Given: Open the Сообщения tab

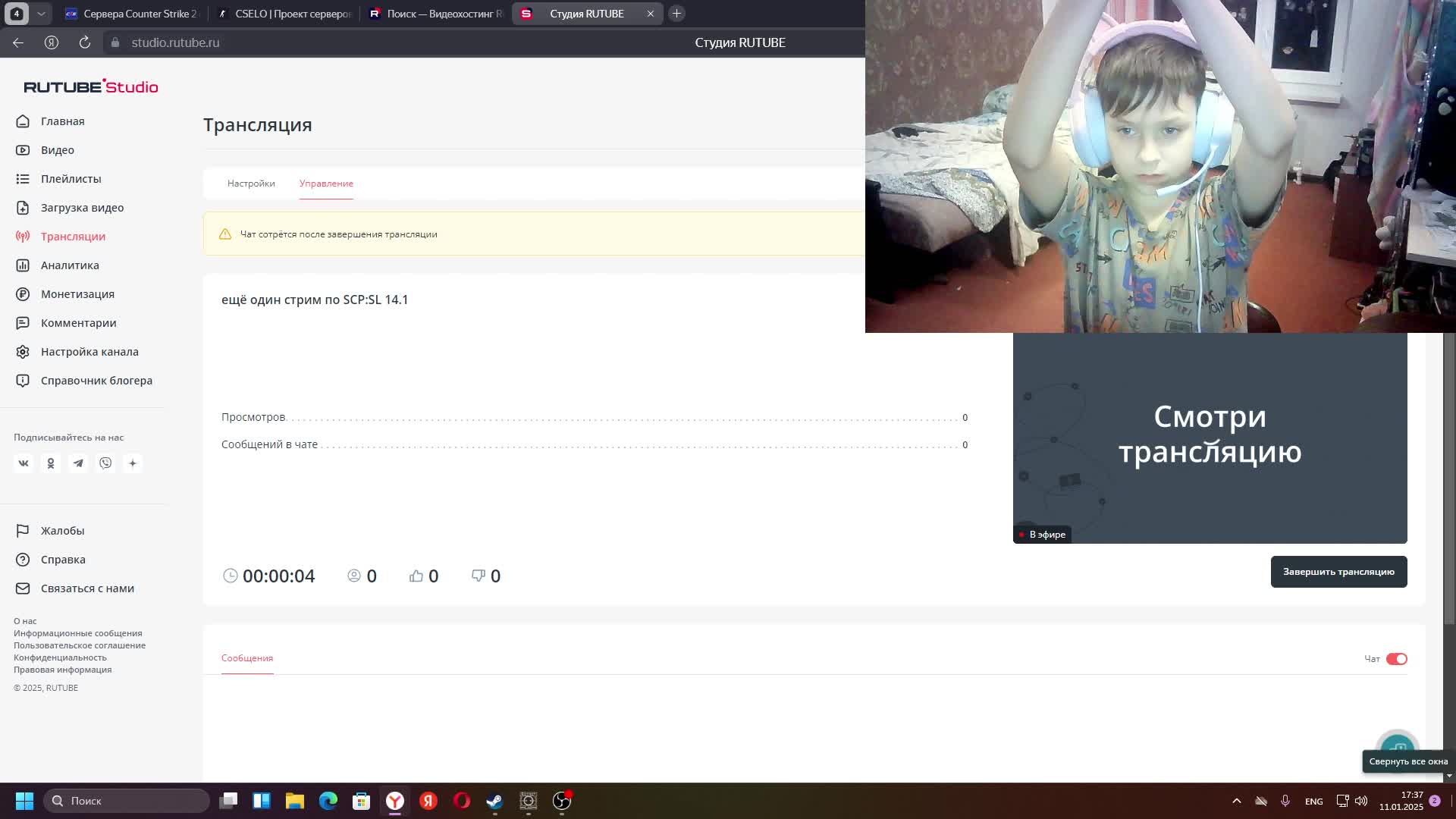Looking at the screenshot, I should click(247, 658).
